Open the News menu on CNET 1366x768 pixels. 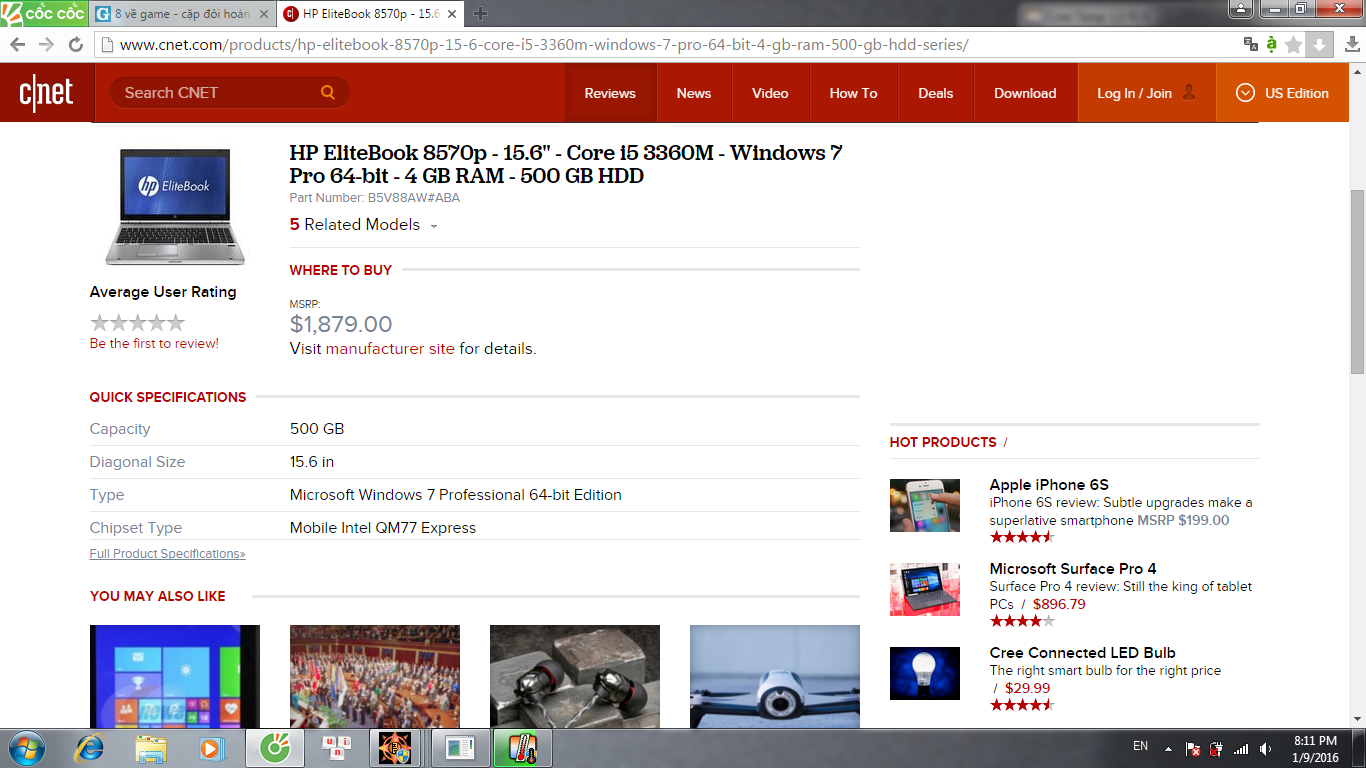coord(694,93)
